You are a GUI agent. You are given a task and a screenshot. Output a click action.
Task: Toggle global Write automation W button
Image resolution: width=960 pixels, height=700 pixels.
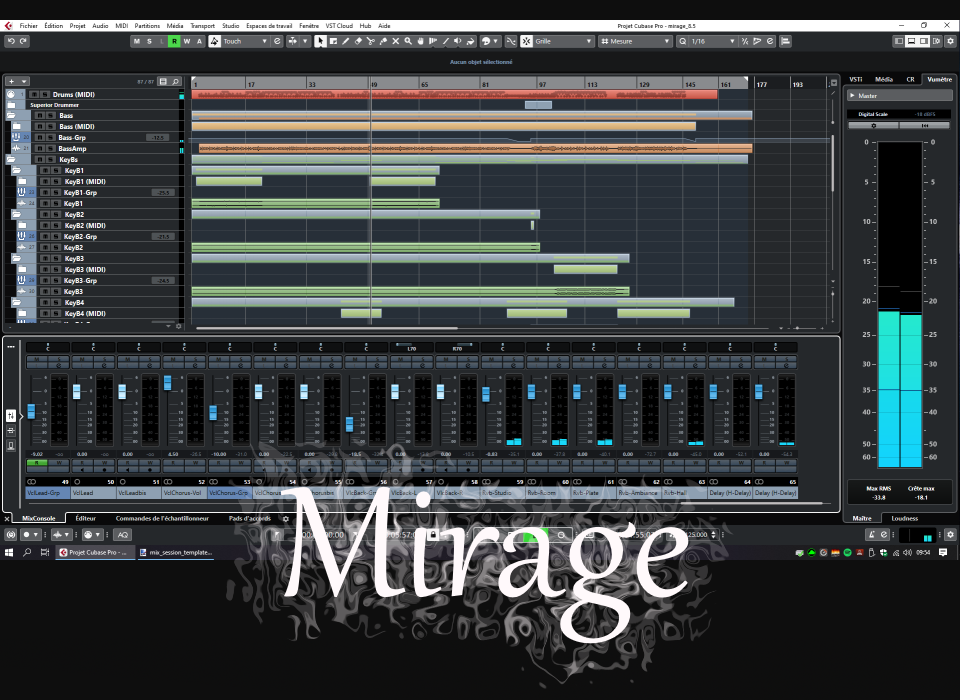point(187,41)
